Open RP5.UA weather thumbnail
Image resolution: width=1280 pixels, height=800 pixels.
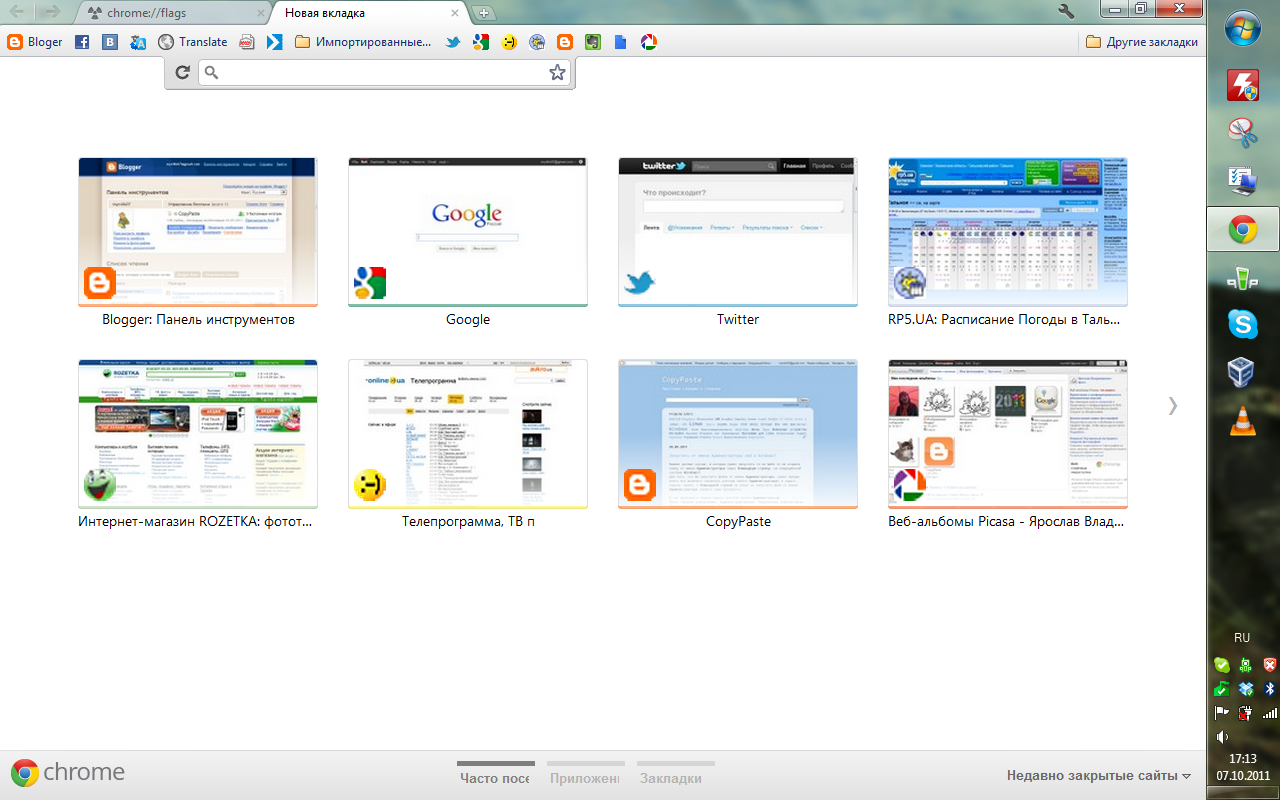tap(1008, 232)
